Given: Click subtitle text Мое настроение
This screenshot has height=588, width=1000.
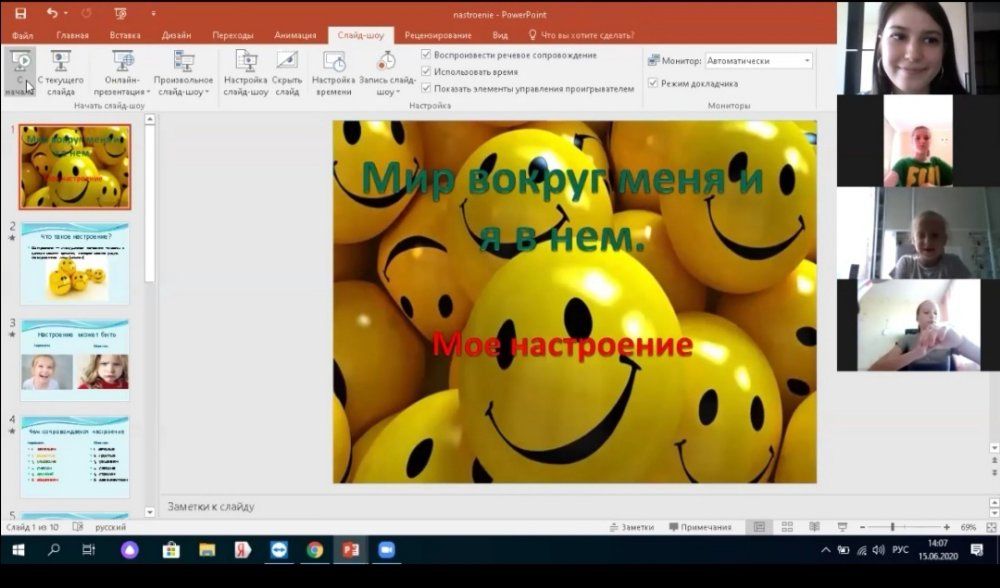Looking at the screenshot, I should click(x=562, y=345).
